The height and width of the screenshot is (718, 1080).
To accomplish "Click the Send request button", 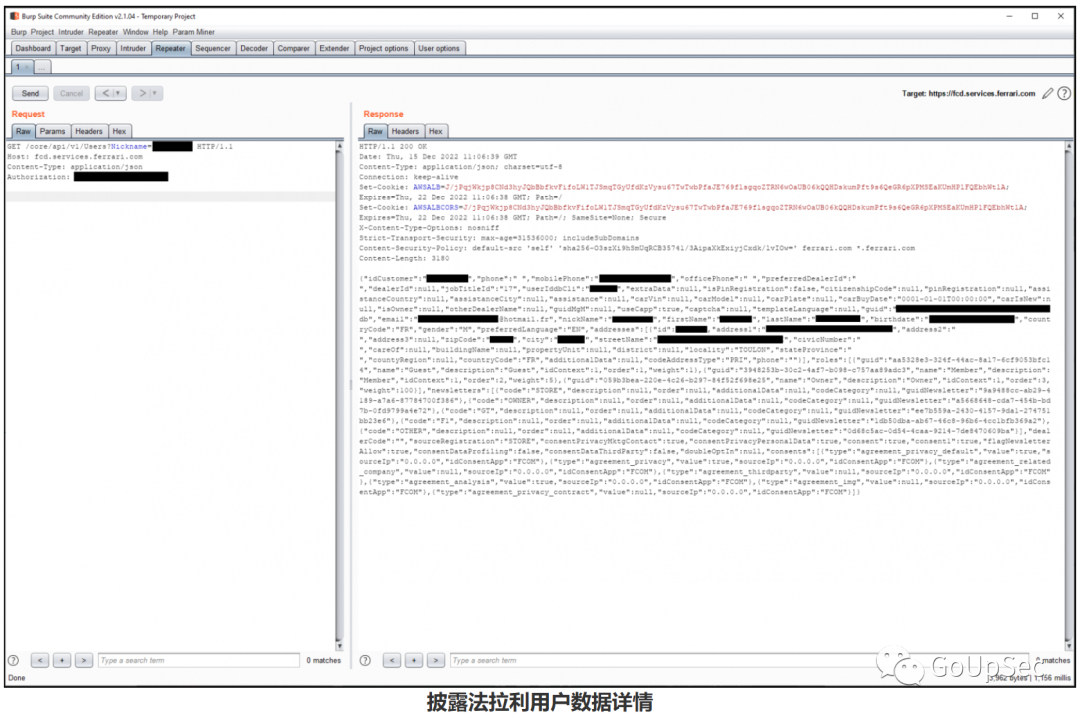I will click(x=30, y=93).
